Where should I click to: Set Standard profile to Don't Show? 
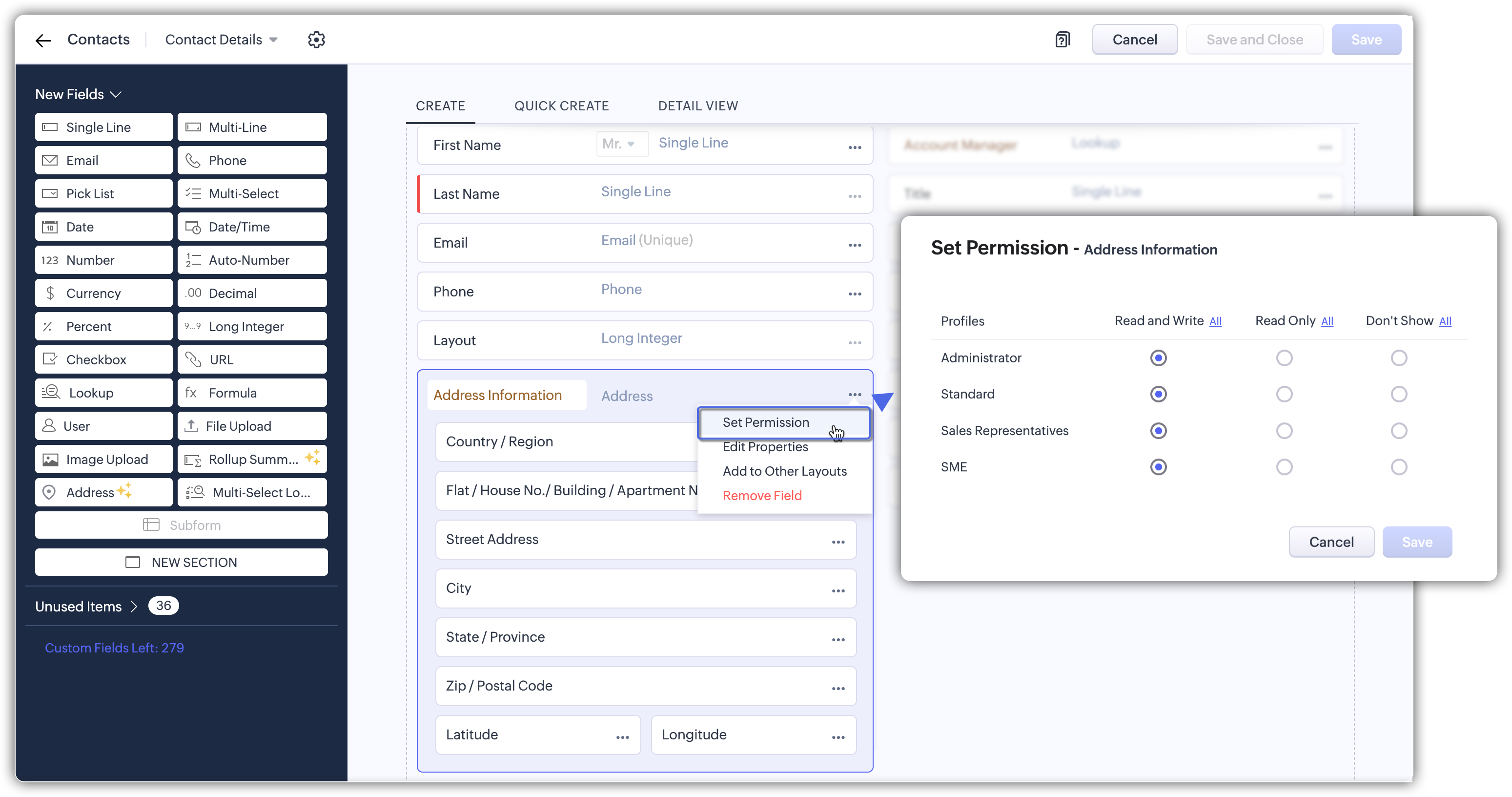tap(1399, 394)
